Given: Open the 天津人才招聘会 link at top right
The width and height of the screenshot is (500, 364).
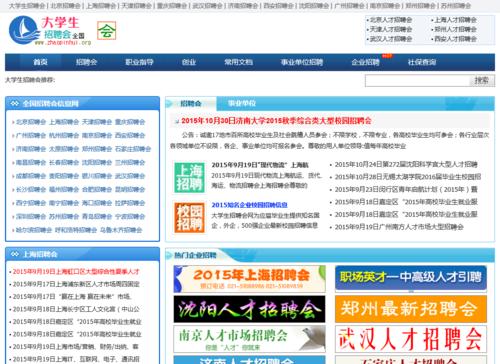Looking at the screenshot, I should pos(391,29).
